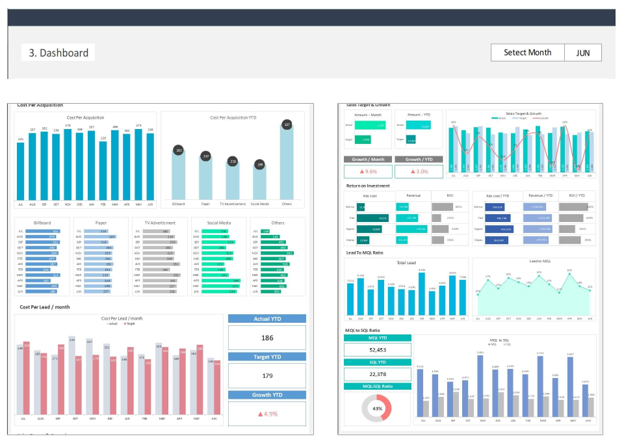Click the Return on Investment heading
624x444 pixels.
(368, 186)
